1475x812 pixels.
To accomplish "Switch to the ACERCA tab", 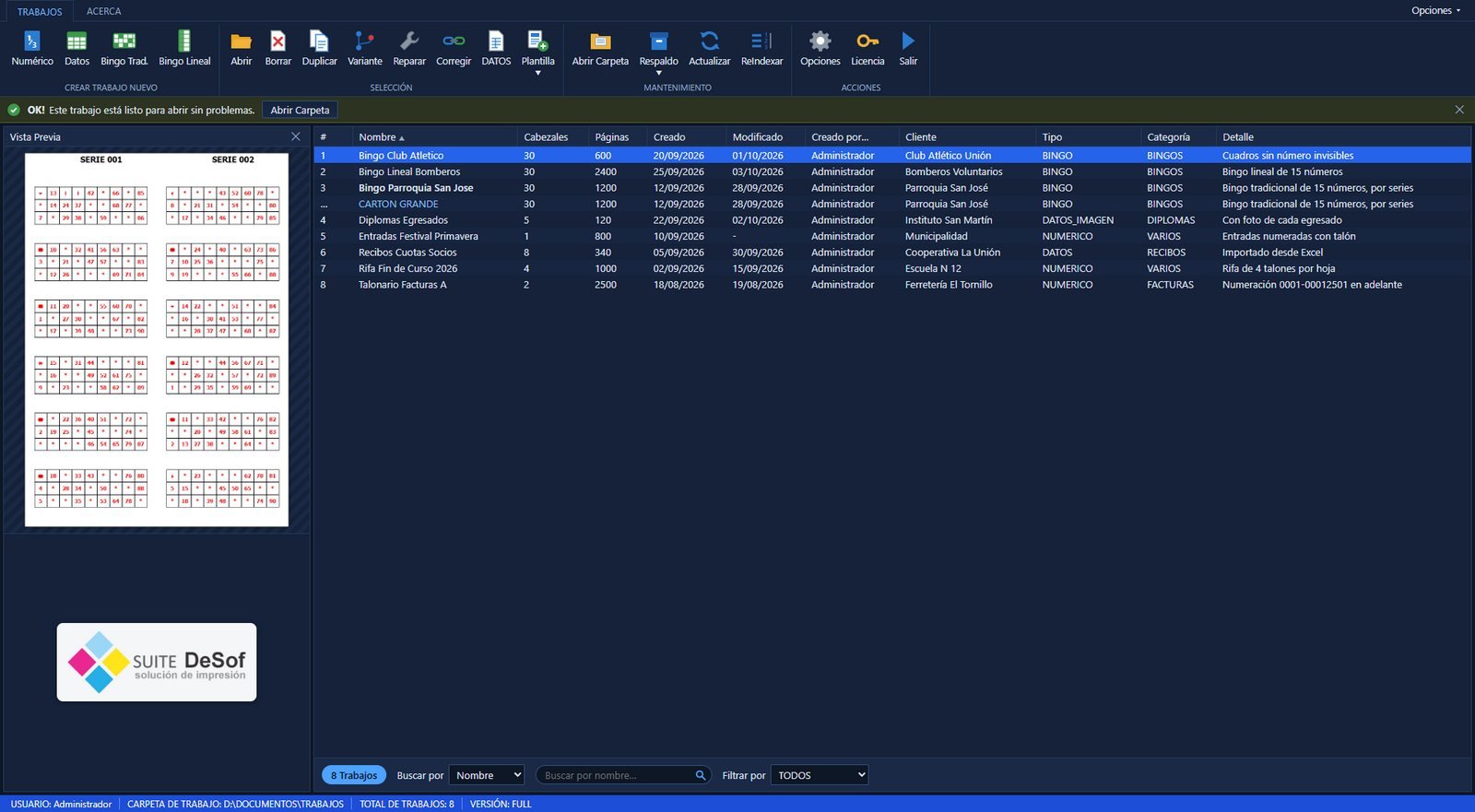I will click(103, 11).
